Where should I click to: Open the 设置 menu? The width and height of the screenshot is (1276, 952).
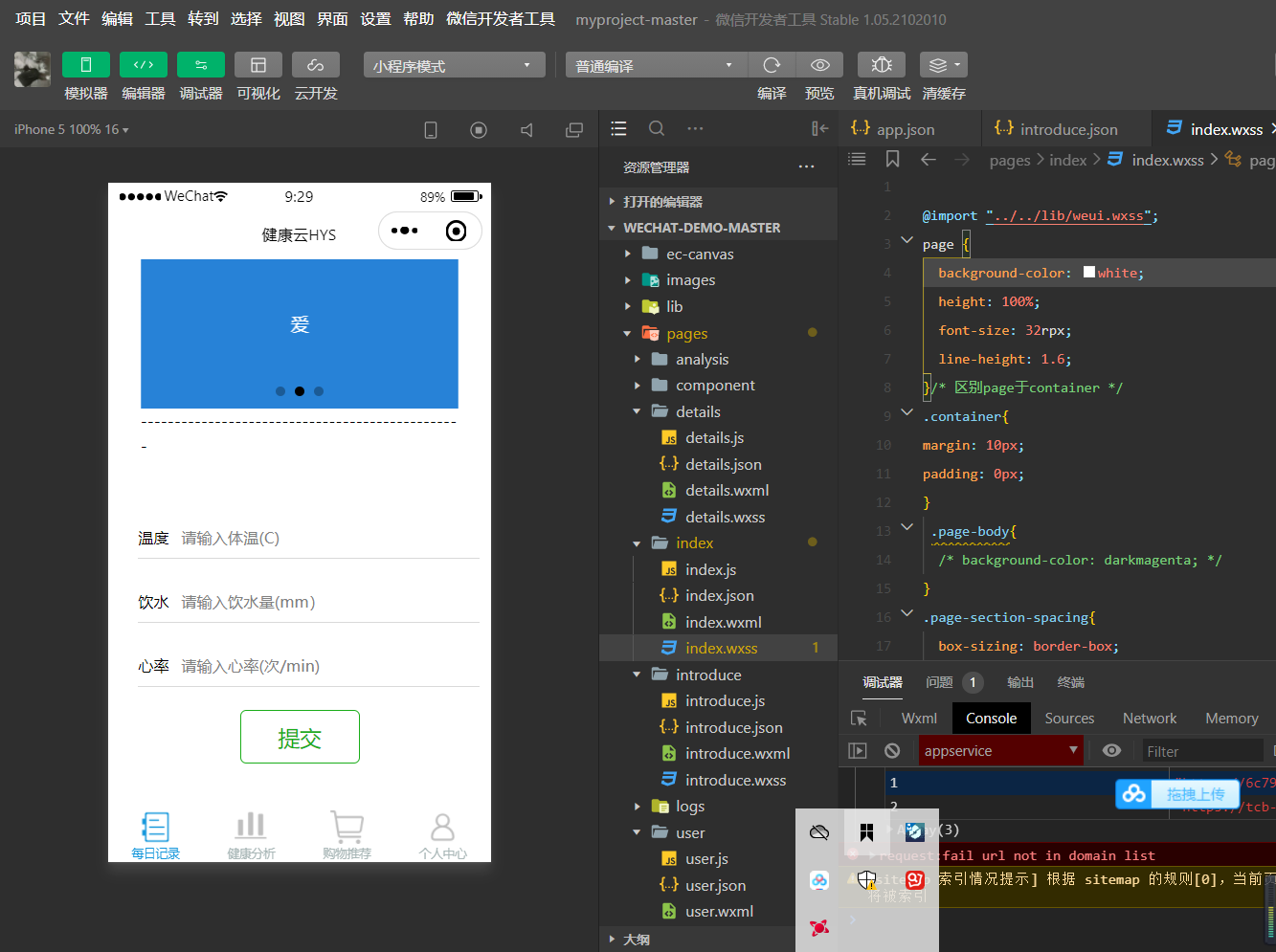tap(375, 18)
